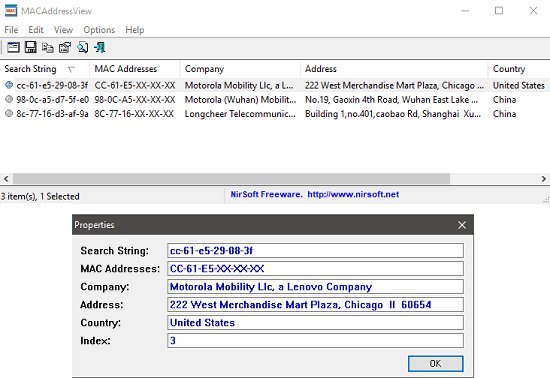Click the gray icon of 8c-77-16-d3-af-9a row

(9, 113)
